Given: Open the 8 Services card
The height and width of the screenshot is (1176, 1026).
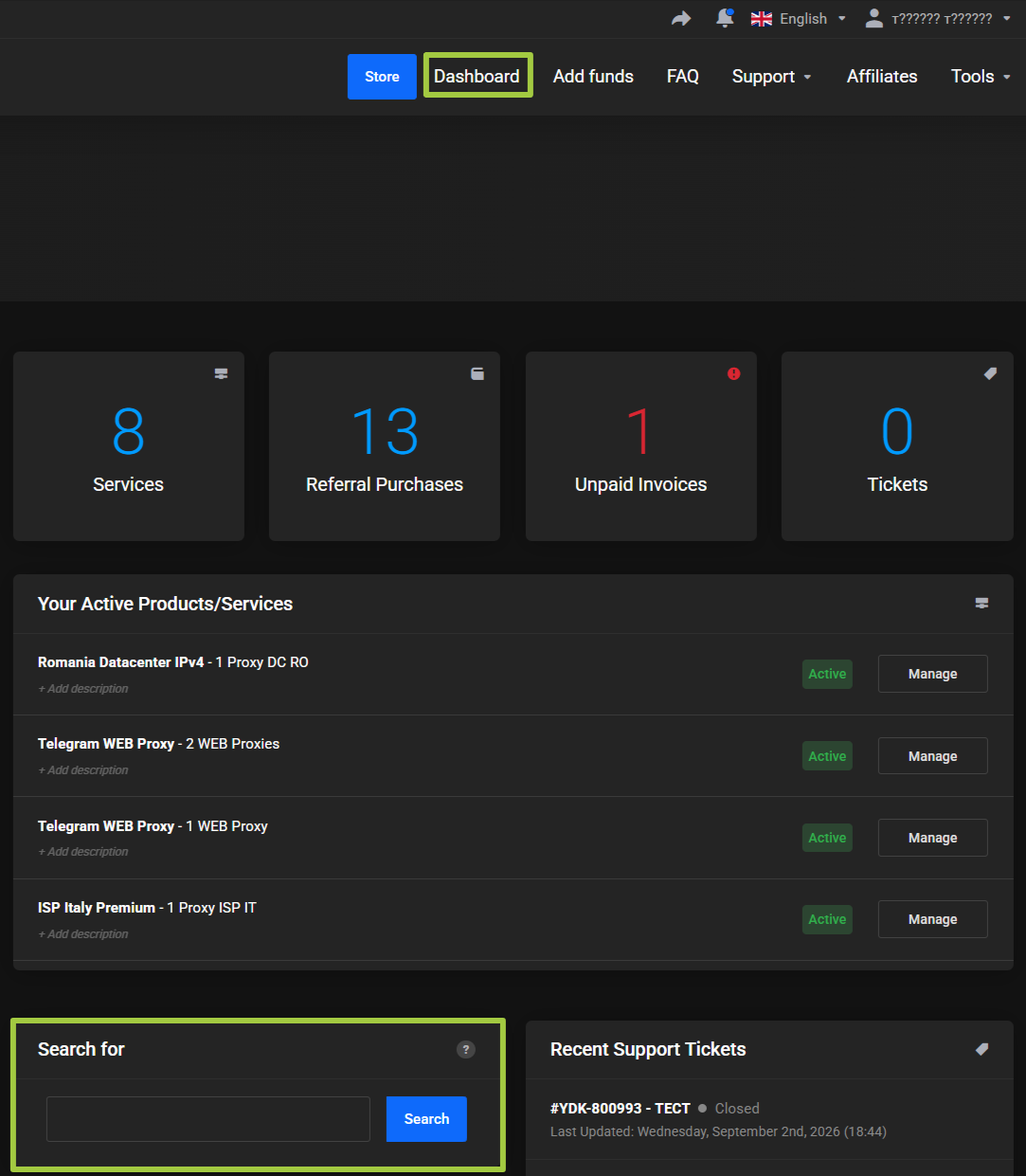Looking at the screenshot, I should click(x=129, y=446).
